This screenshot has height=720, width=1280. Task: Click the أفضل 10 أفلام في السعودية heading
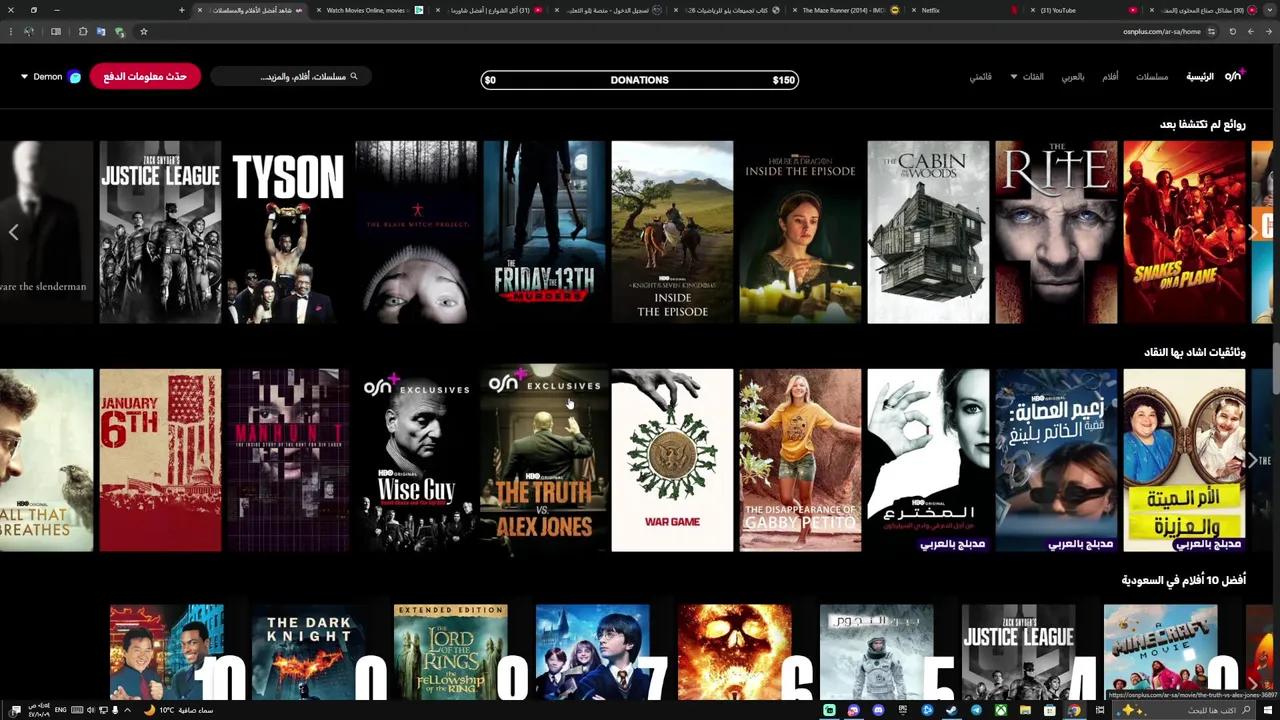1183,580
